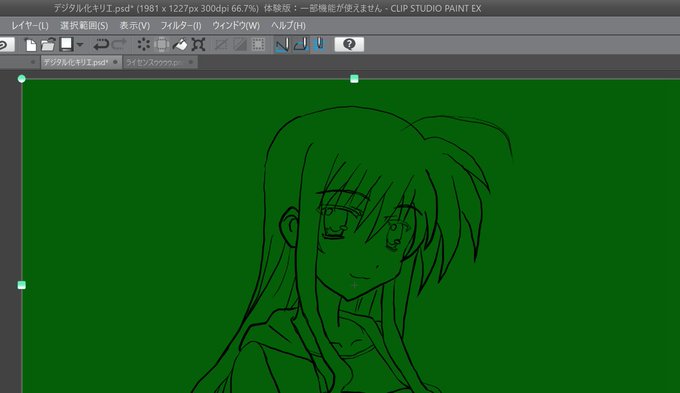Screen dimensions: 680x393
Task: Click the deselect icon
Action: tap(221, 44)
